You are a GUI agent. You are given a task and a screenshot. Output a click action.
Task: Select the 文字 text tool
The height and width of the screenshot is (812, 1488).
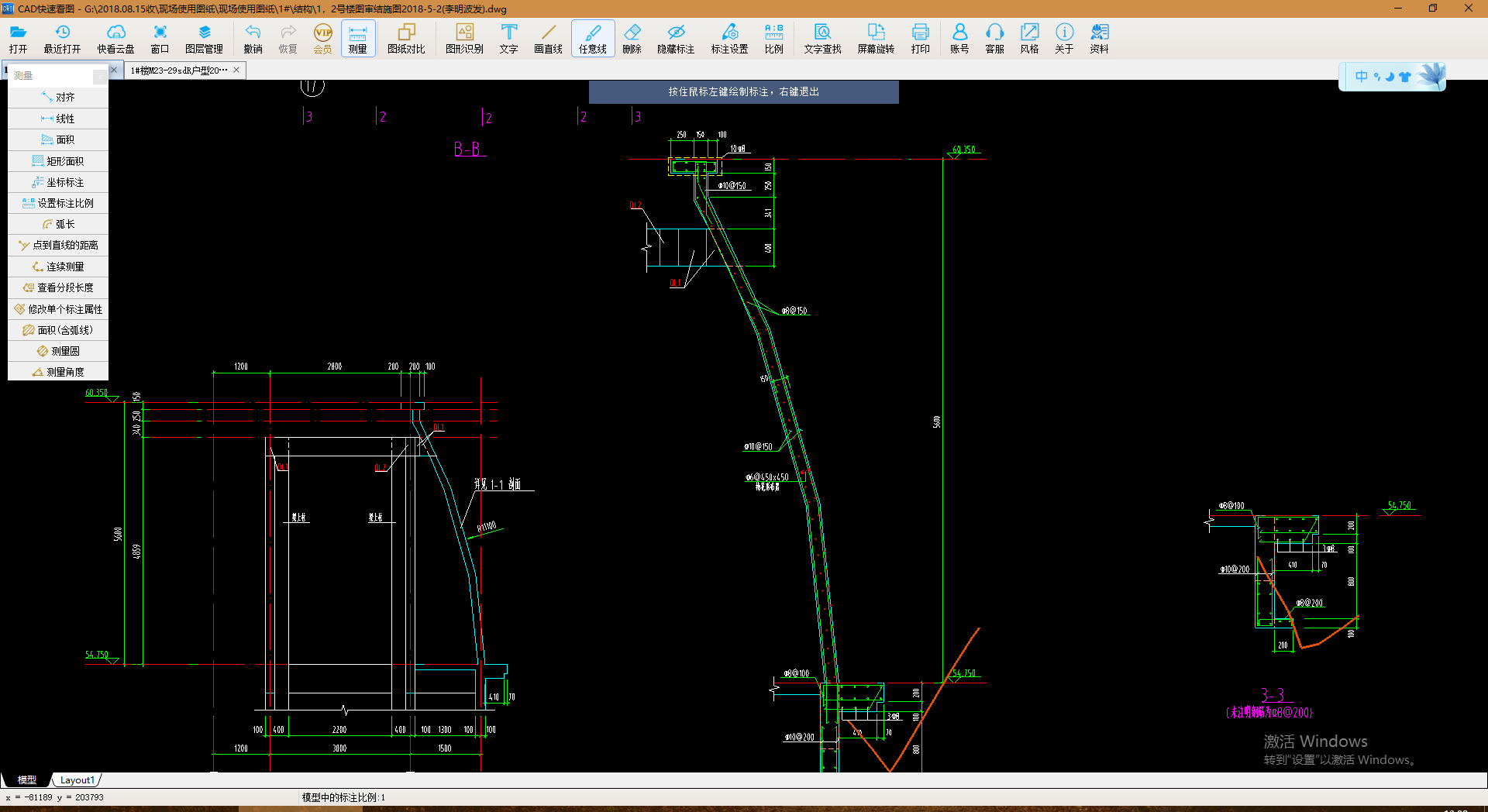[508, 39]
